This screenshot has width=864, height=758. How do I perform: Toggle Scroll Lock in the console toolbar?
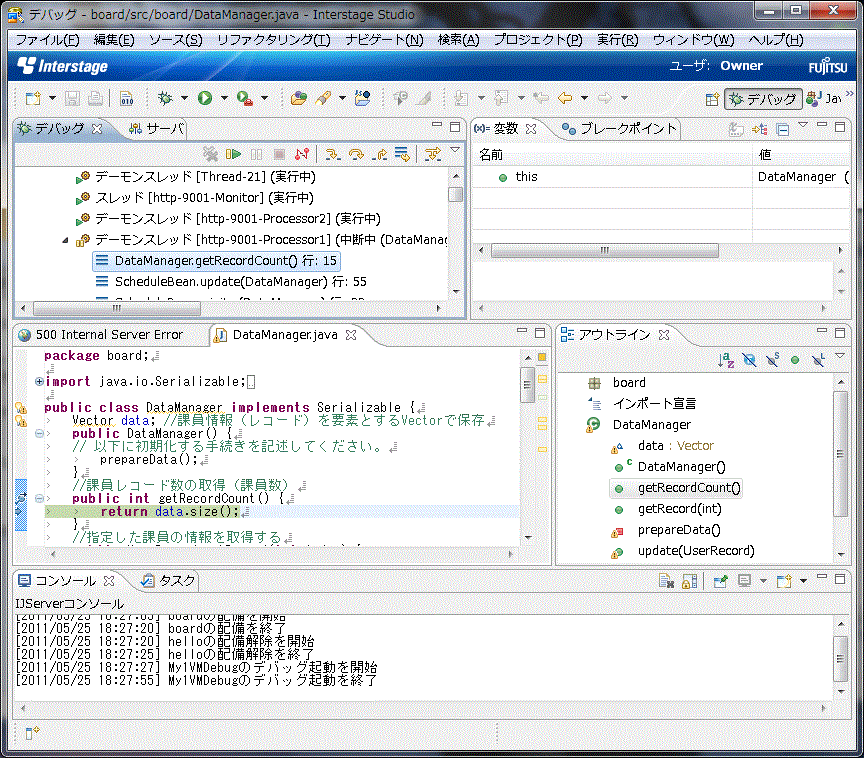click(689, 581)
